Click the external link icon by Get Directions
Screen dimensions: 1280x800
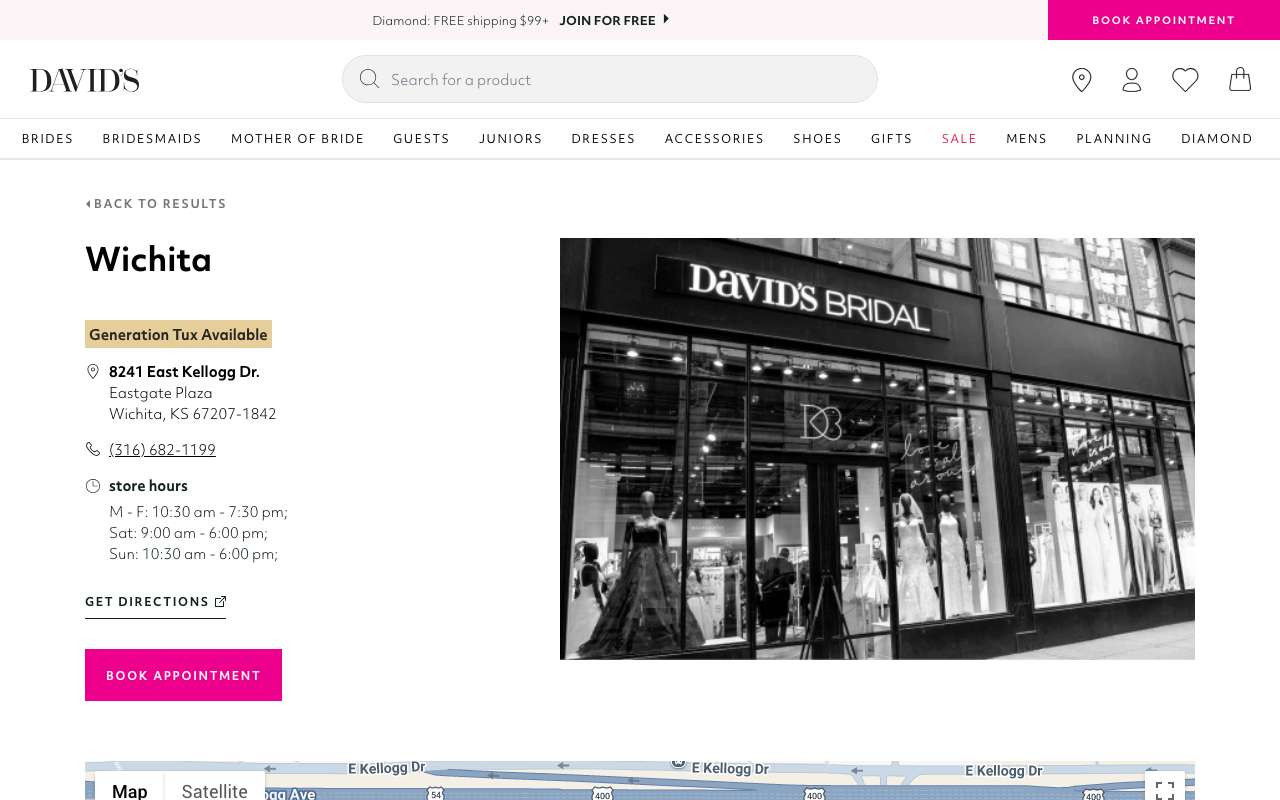pyautogui.click(x=221, y=601)
